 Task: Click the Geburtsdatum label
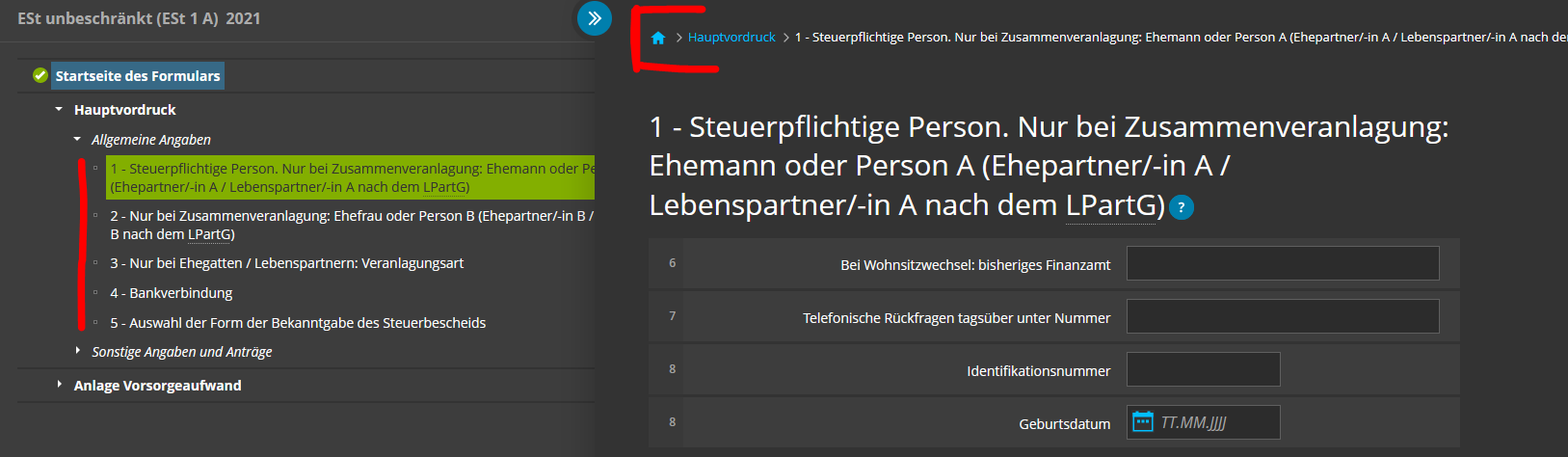point(1065,424)
